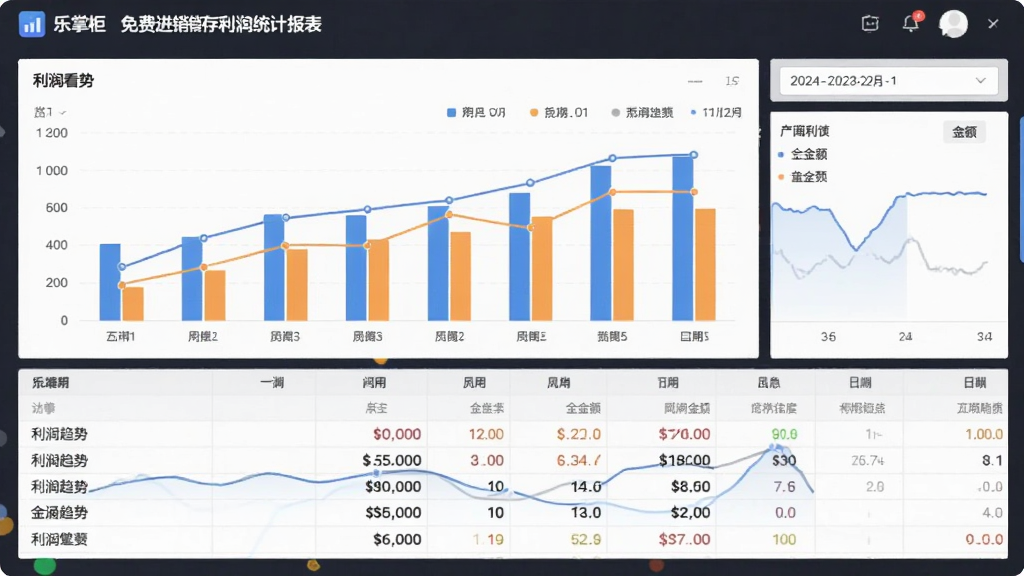Expand the date dropdown chevron arrow

pyautogui.click(x=980, y=81)
